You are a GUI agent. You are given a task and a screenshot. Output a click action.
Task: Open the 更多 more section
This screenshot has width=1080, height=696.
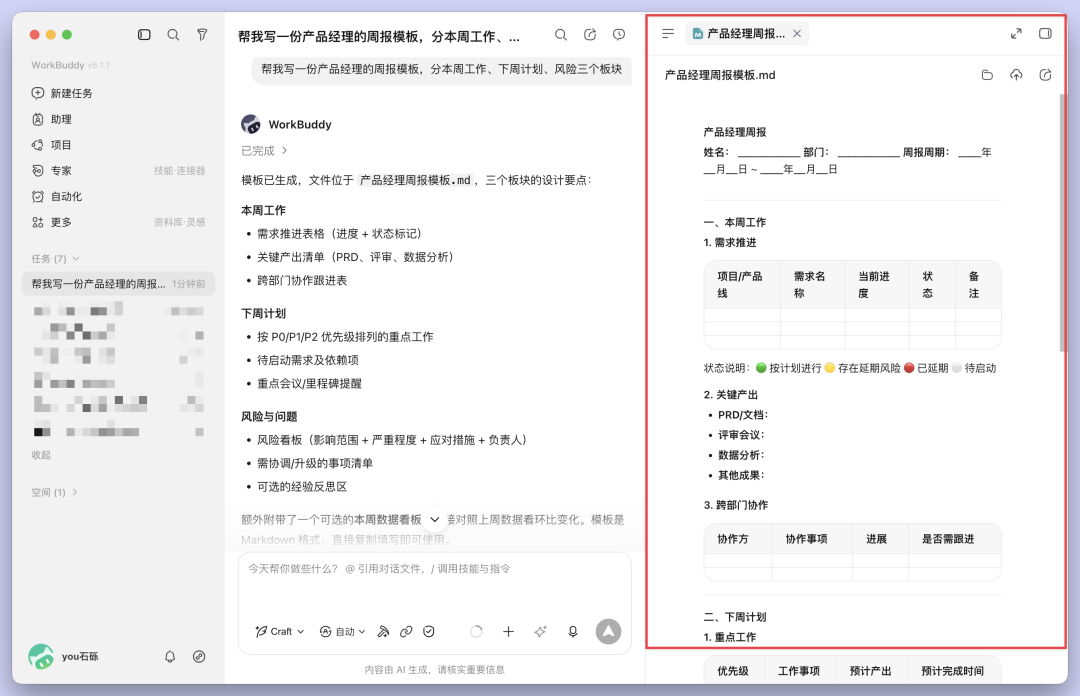[52, 223]
